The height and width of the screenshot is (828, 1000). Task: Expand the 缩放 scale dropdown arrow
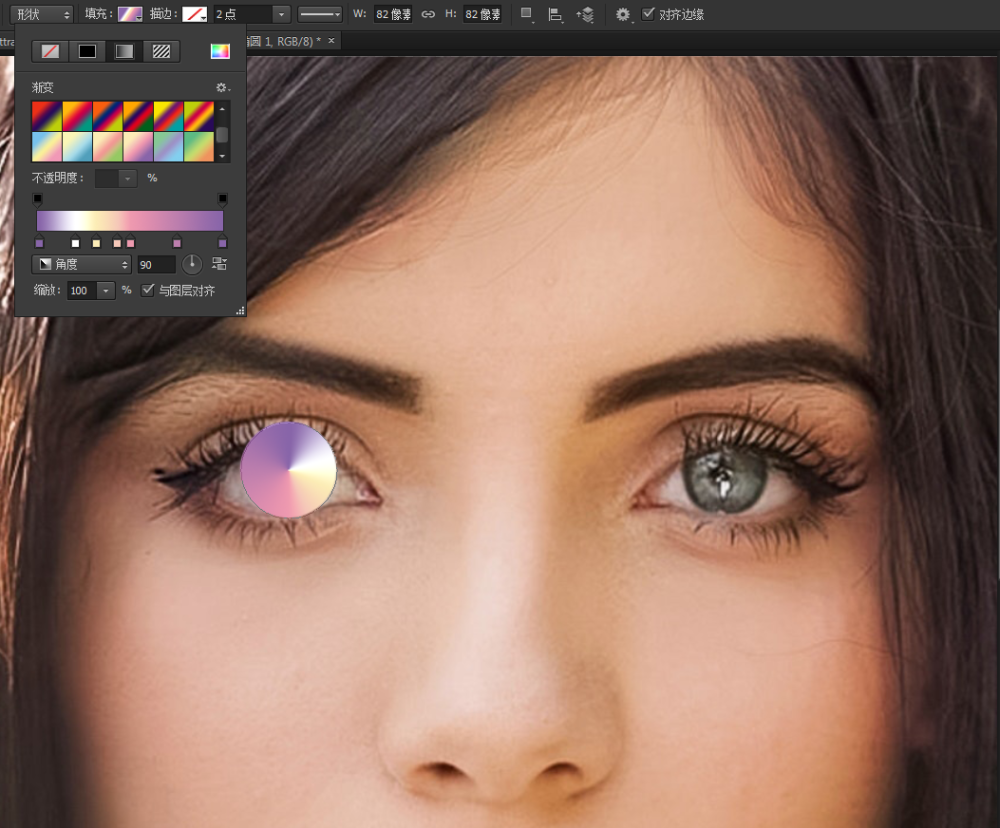coord(106,291)
